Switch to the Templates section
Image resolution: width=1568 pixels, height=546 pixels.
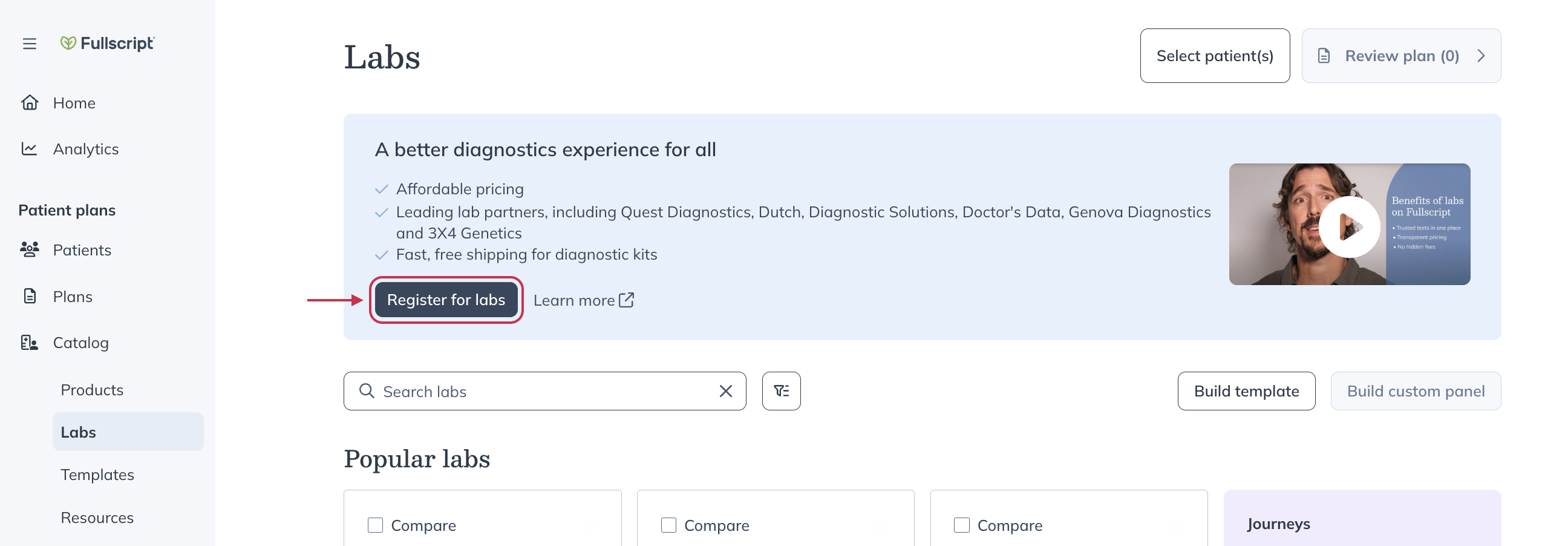pos(97,474)
